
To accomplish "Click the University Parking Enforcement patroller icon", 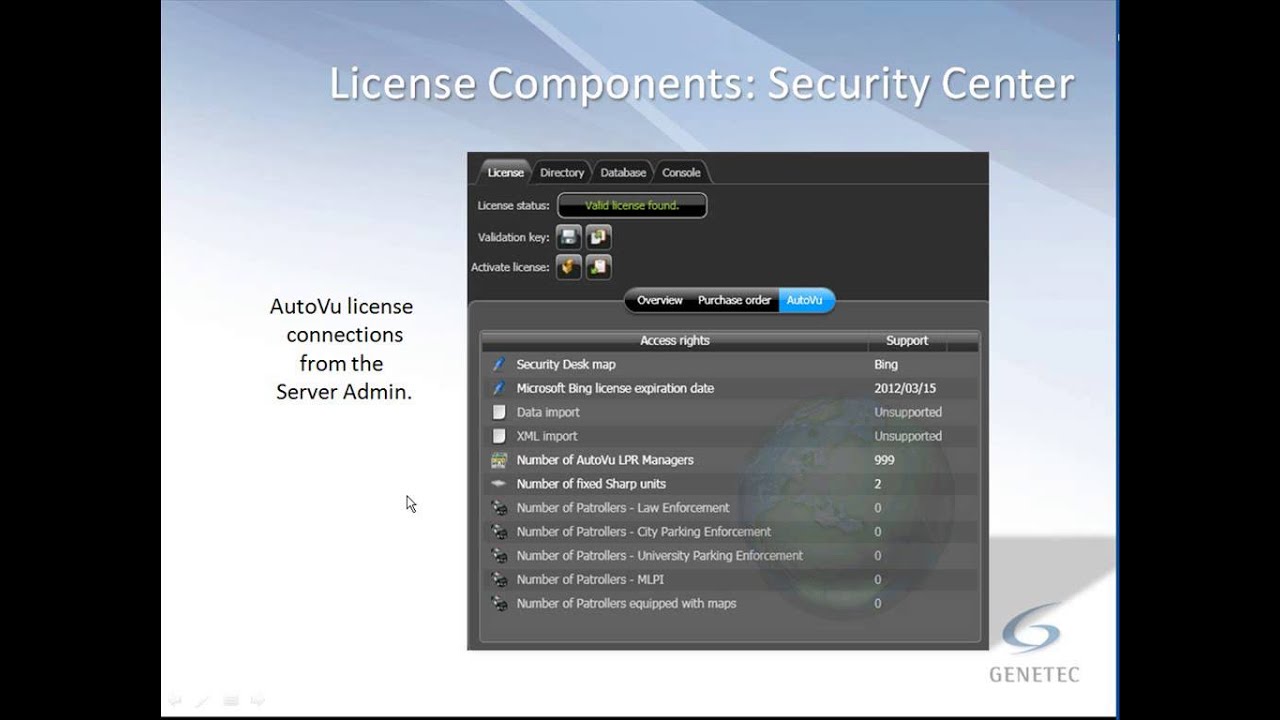I will [499, 556].
